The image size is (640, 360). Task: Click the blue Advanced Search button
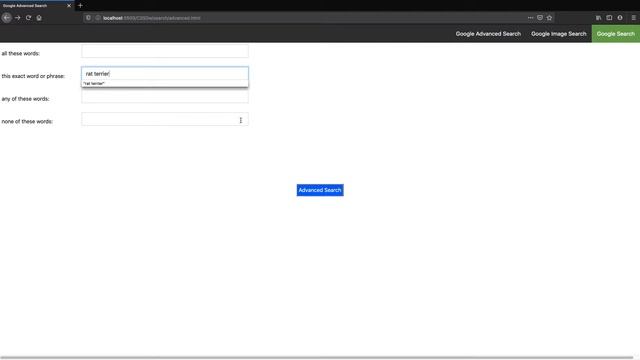(x=320, y=190)
